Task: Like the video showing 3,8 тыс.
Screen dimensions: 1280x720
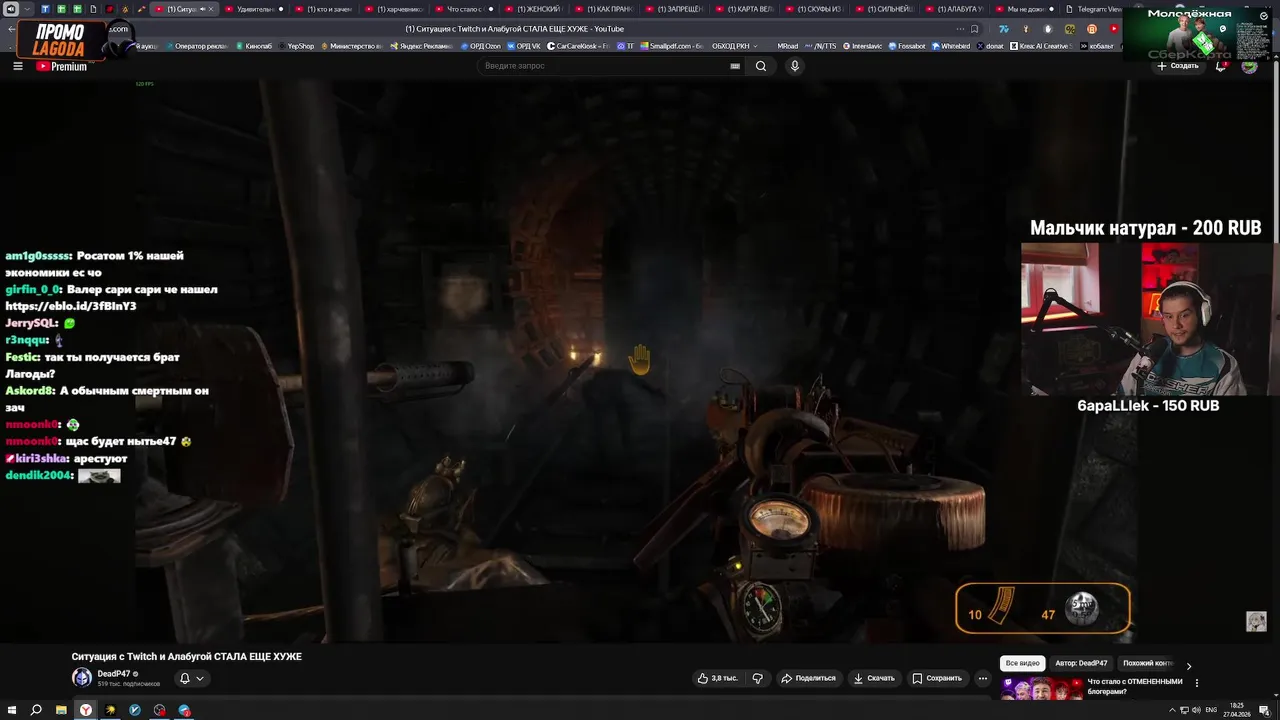Action: (718, 678)
